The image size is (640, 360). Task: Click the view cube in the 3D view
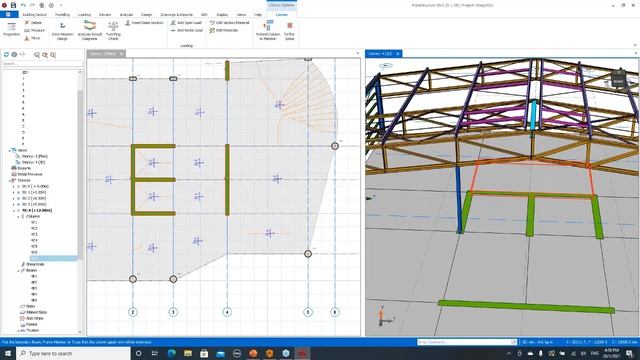[x=618, y=78]
